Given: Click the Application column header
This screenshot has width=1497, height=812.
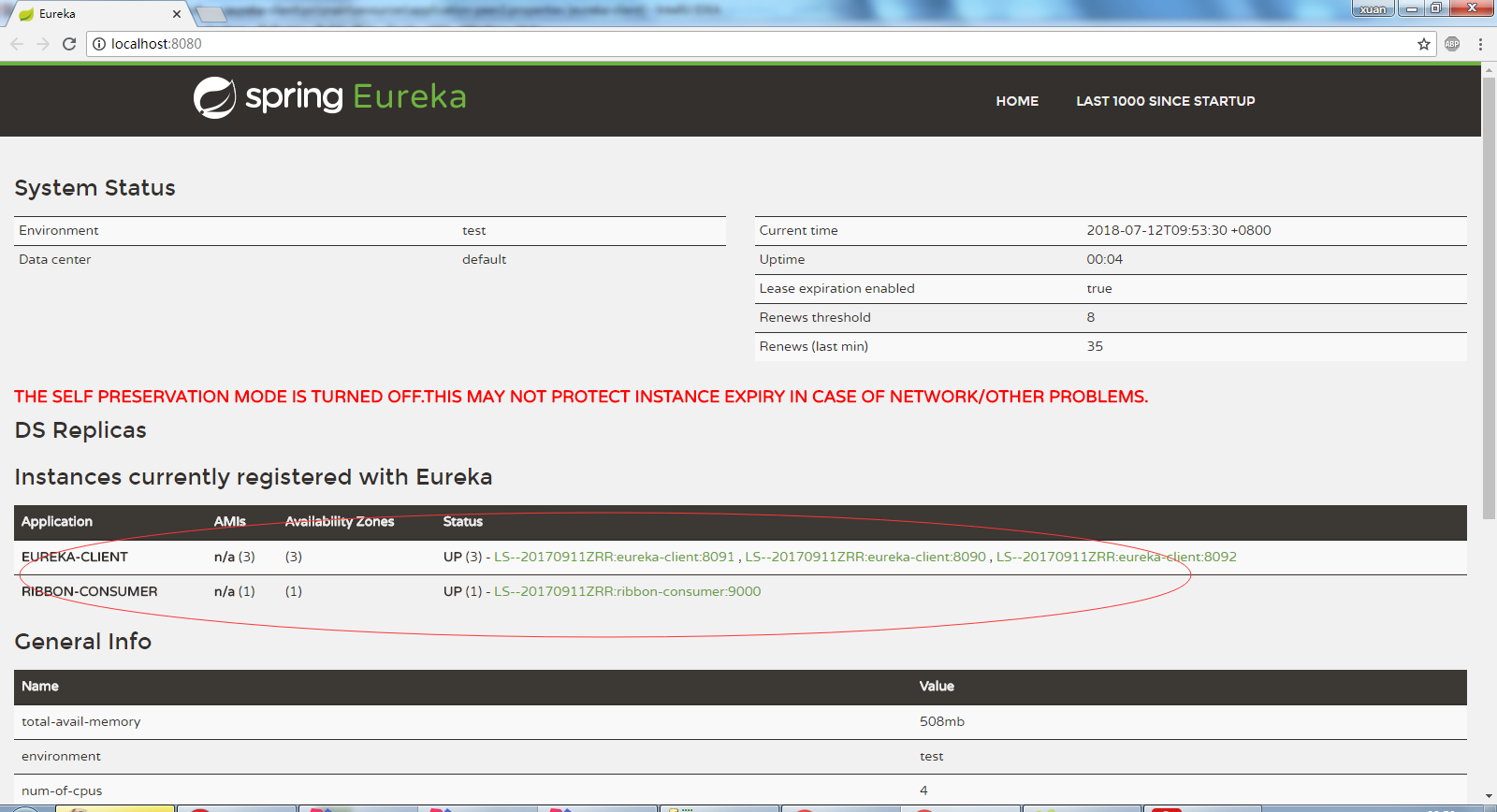Looking at the screenshot, I should (x=57, y=522).
